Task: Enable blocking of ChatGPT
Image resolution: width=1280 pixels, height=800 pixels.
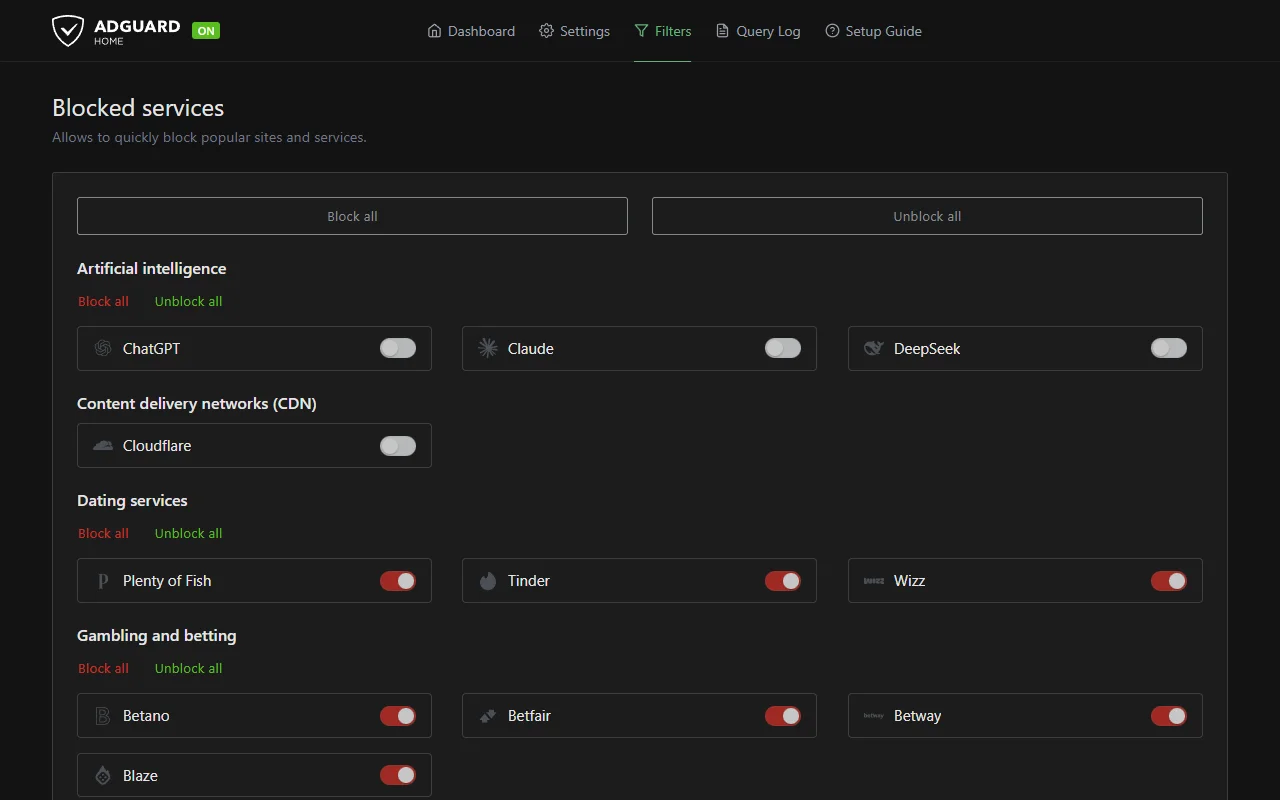Action: 398,348
